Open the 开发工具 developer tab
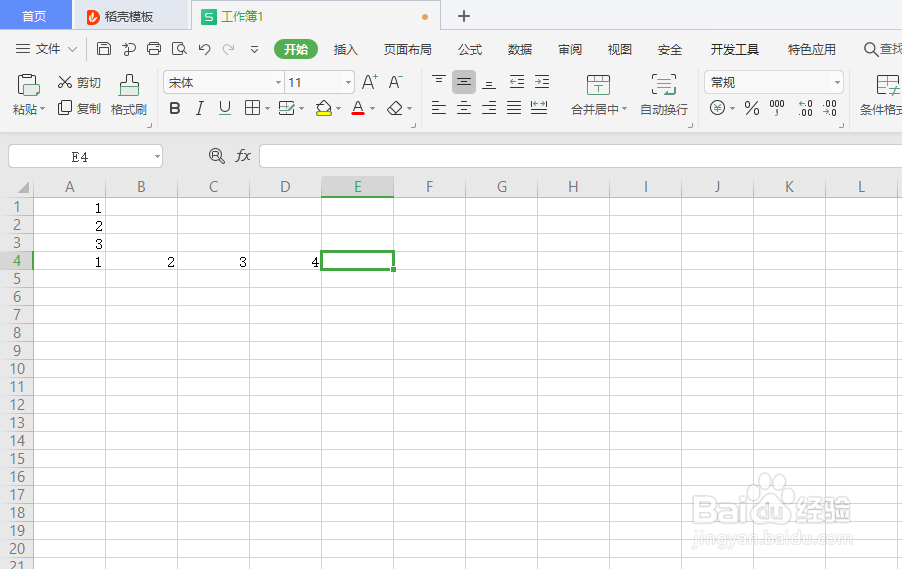 (x=734, y=49)
